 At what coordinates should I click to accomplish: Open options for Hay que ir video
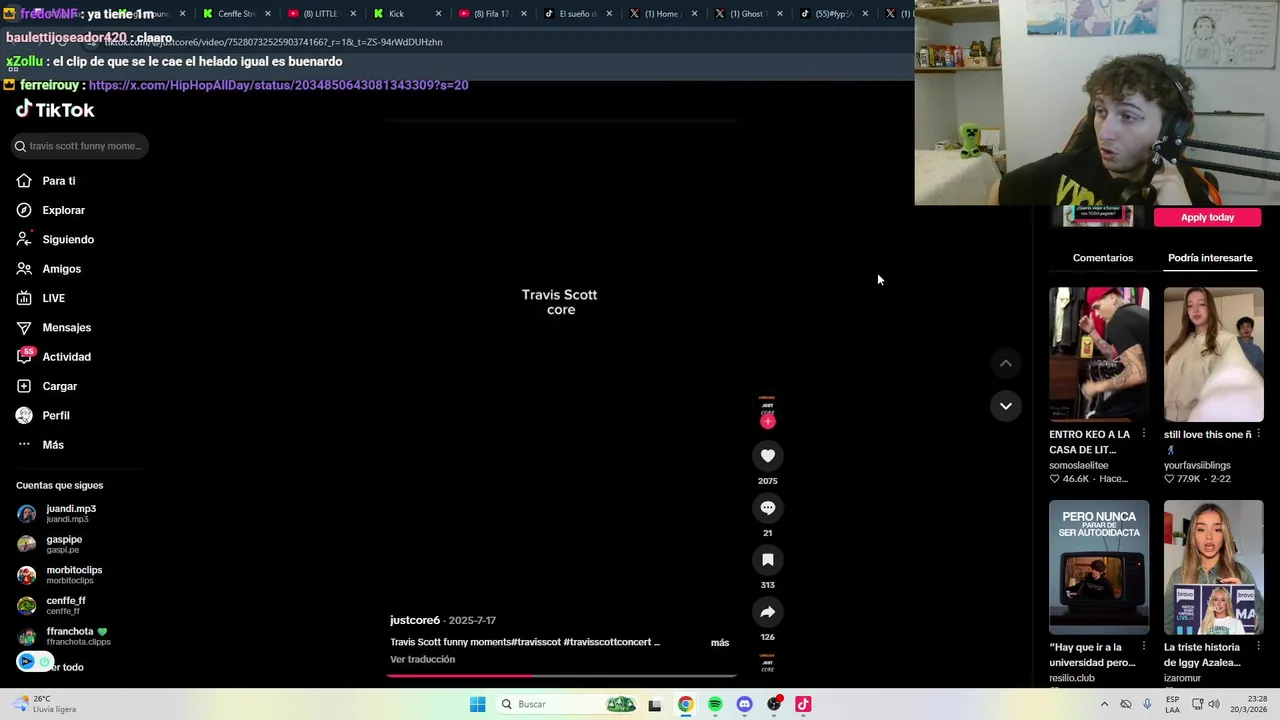(1143, 647)
